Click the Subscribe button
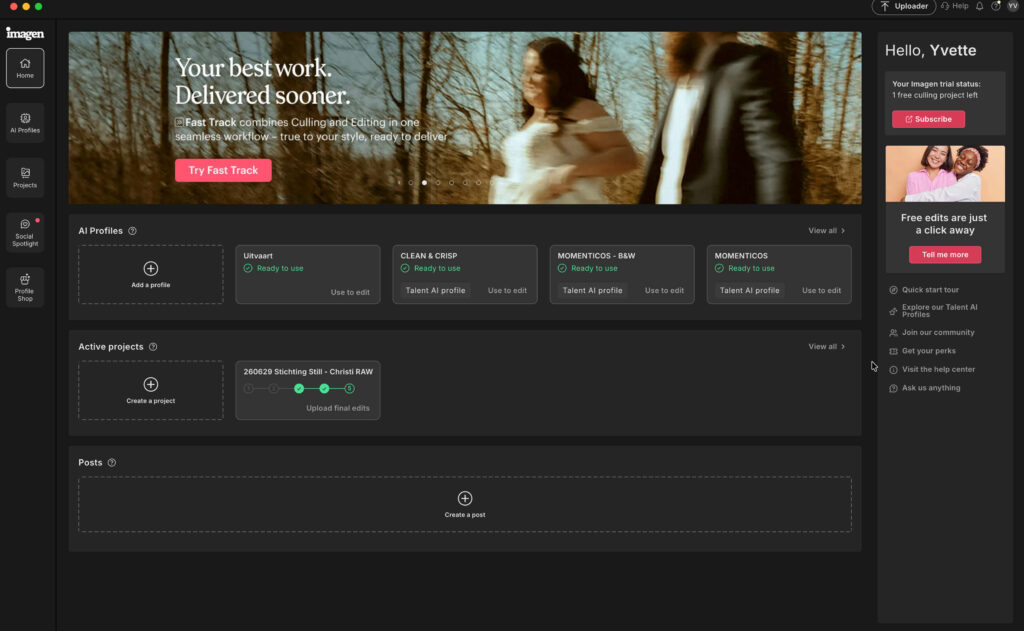 click(x=928, y=119)
